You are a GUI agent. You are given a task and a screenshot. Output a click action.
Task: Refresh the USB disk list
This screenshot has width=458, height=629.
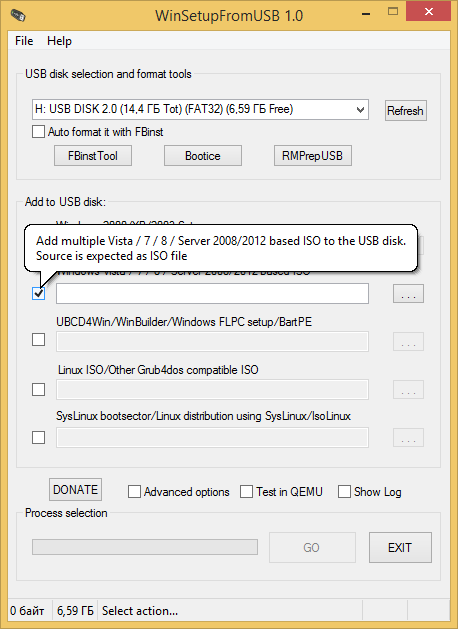[405, 111]
